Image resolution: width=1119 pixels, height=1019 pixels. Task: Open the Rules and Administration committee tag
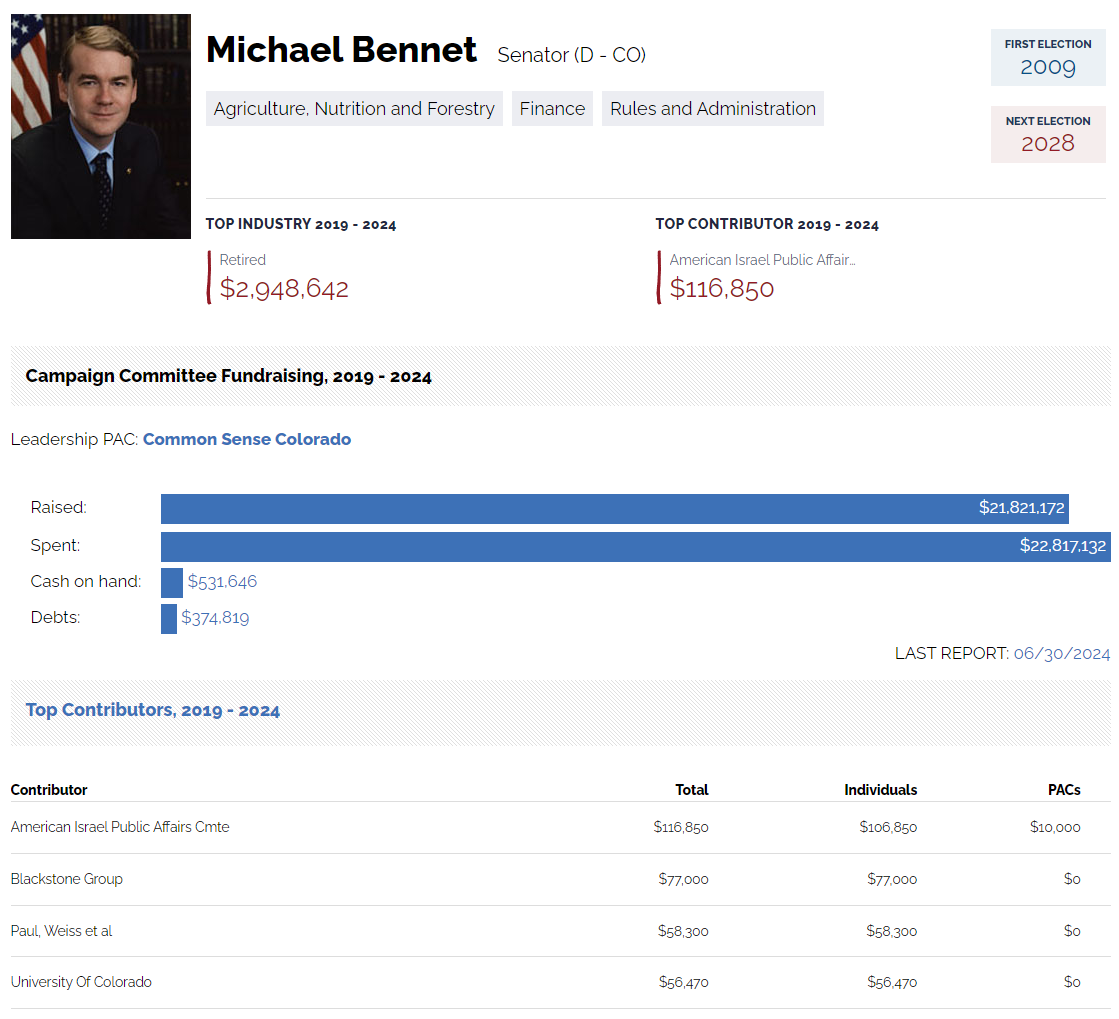point(712,109)
